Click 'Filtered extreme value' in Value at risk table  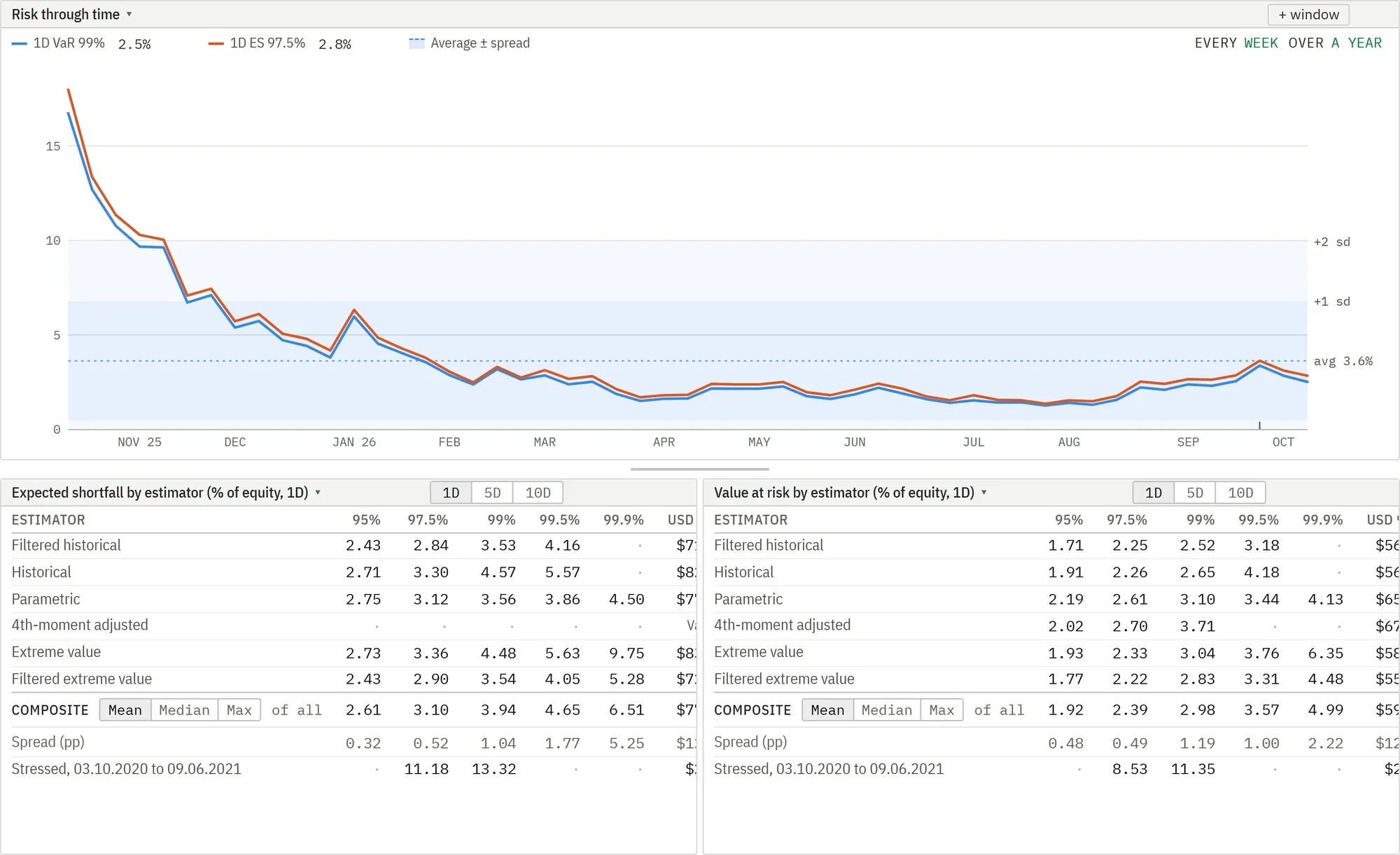tap(784, 679)
